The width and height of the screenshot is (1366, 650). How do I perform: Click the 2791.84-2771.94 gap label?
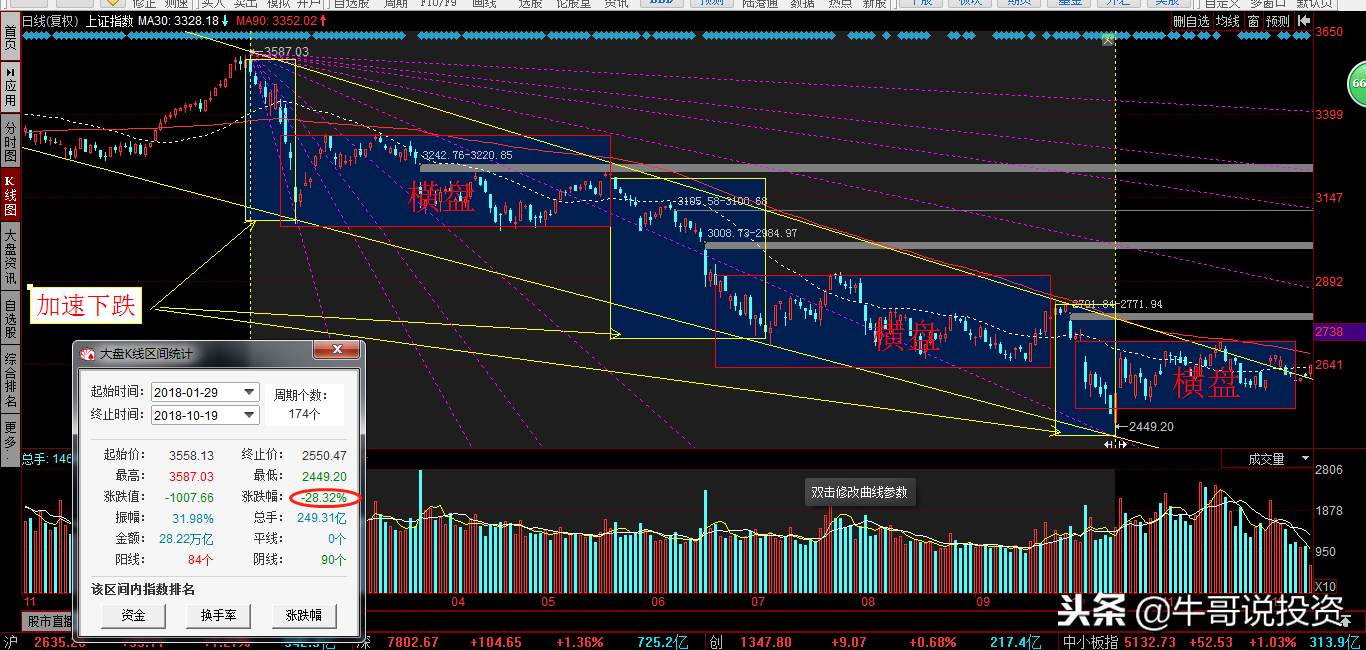(x=1117, y=303)
